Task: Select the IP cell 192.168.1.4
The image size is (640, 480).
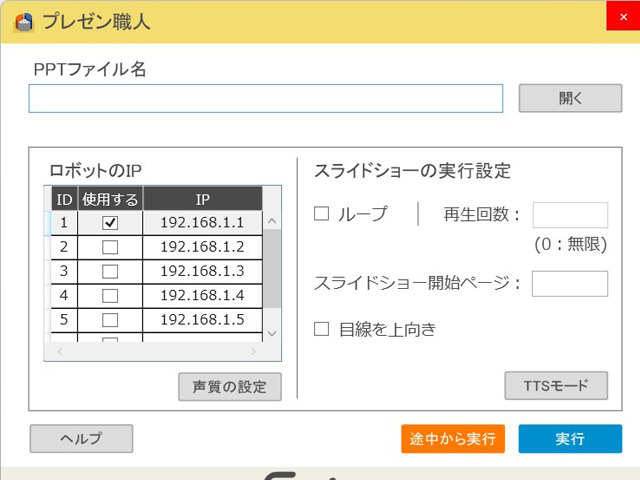Action: tap(202, 296)
